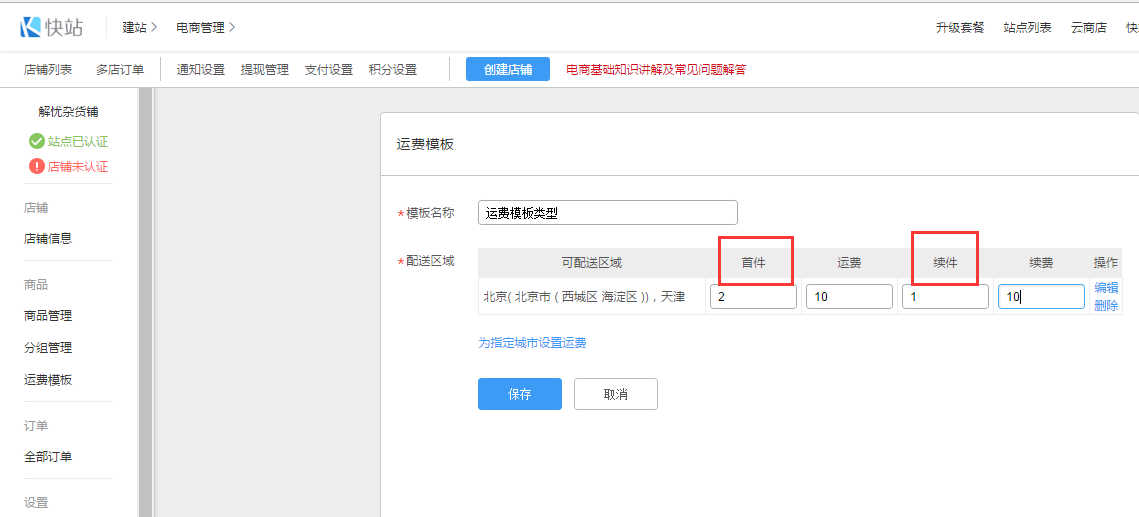
Task: Open the red 电商基础知识讲解 help link
Action: click(656, 70)
